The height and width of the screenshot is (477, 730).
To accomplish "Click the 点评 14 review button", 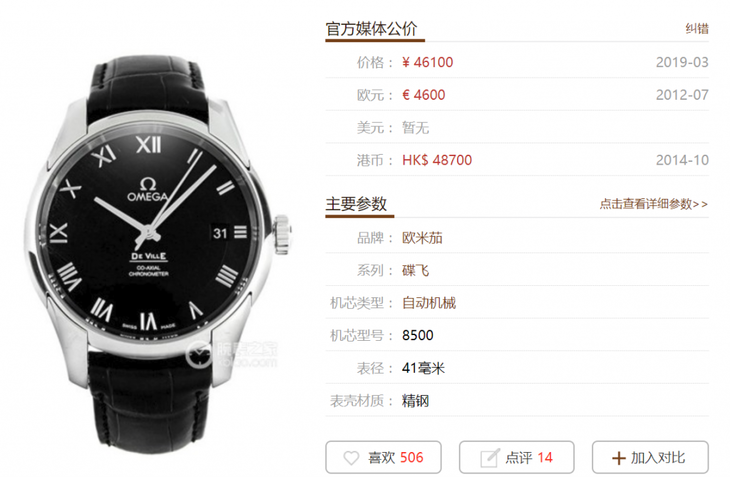I will (517, 457).
